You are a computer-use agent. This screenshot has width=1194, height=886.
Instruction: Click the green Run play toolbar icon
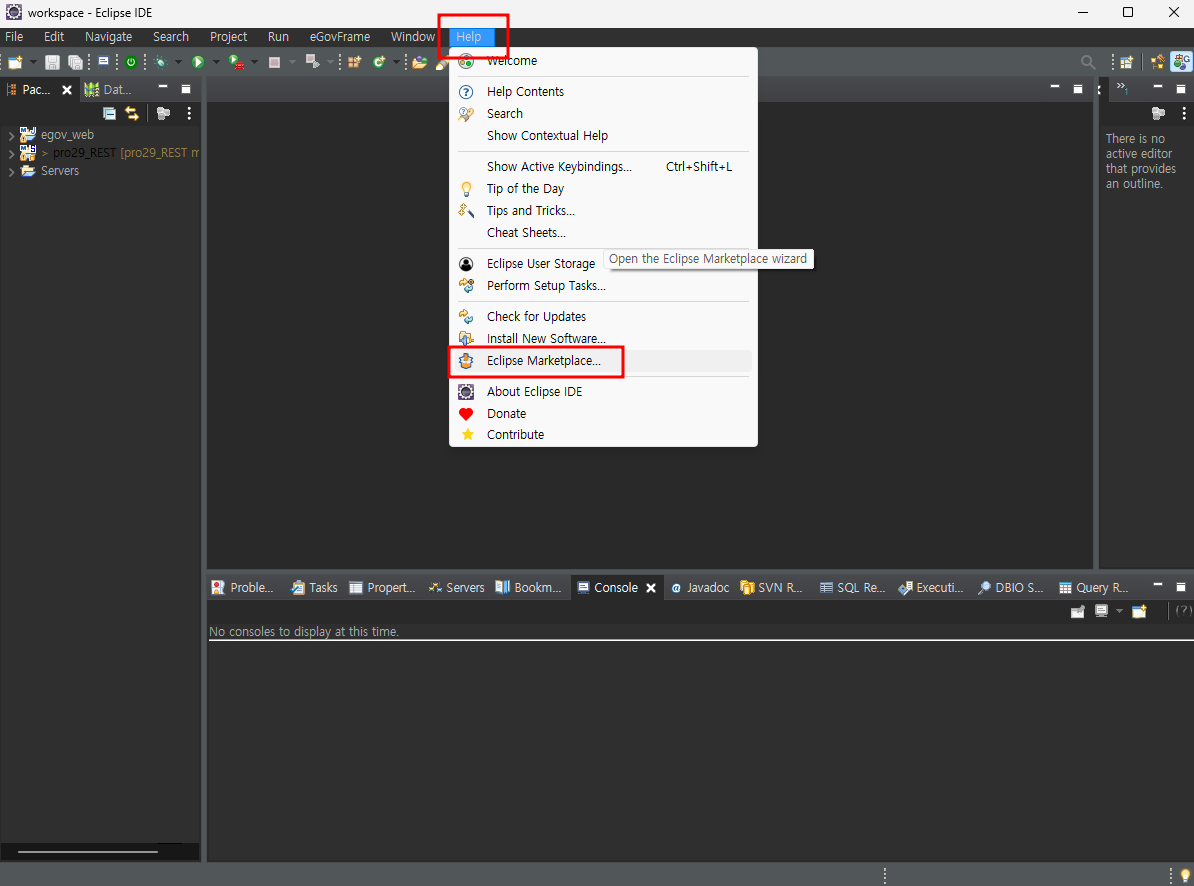198,62
